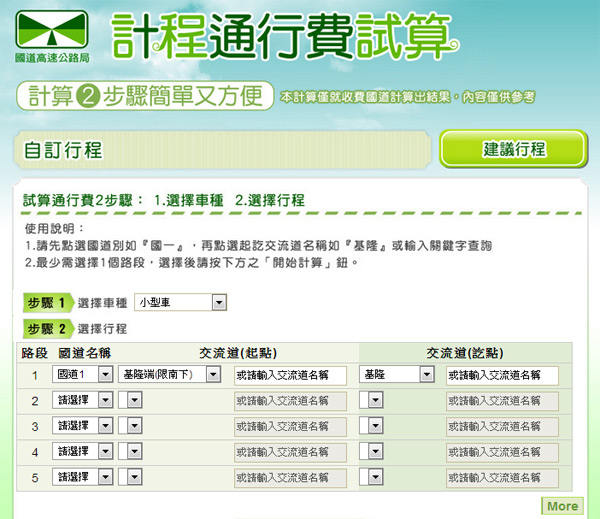Open row 5 end interchange dropdown

(x=370, y=476)
